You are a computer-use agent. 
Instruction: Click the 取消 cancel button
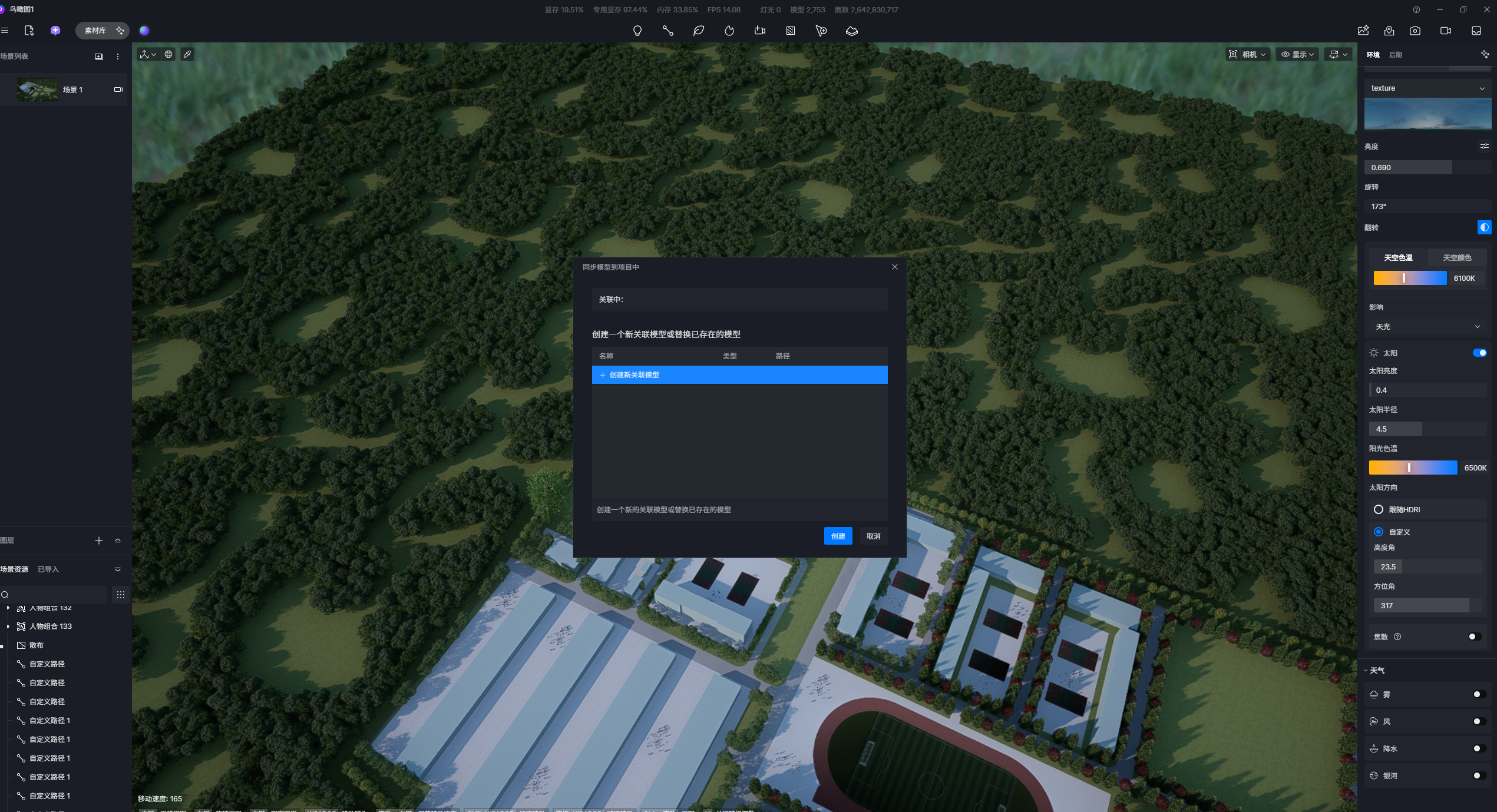coord(873,536)
